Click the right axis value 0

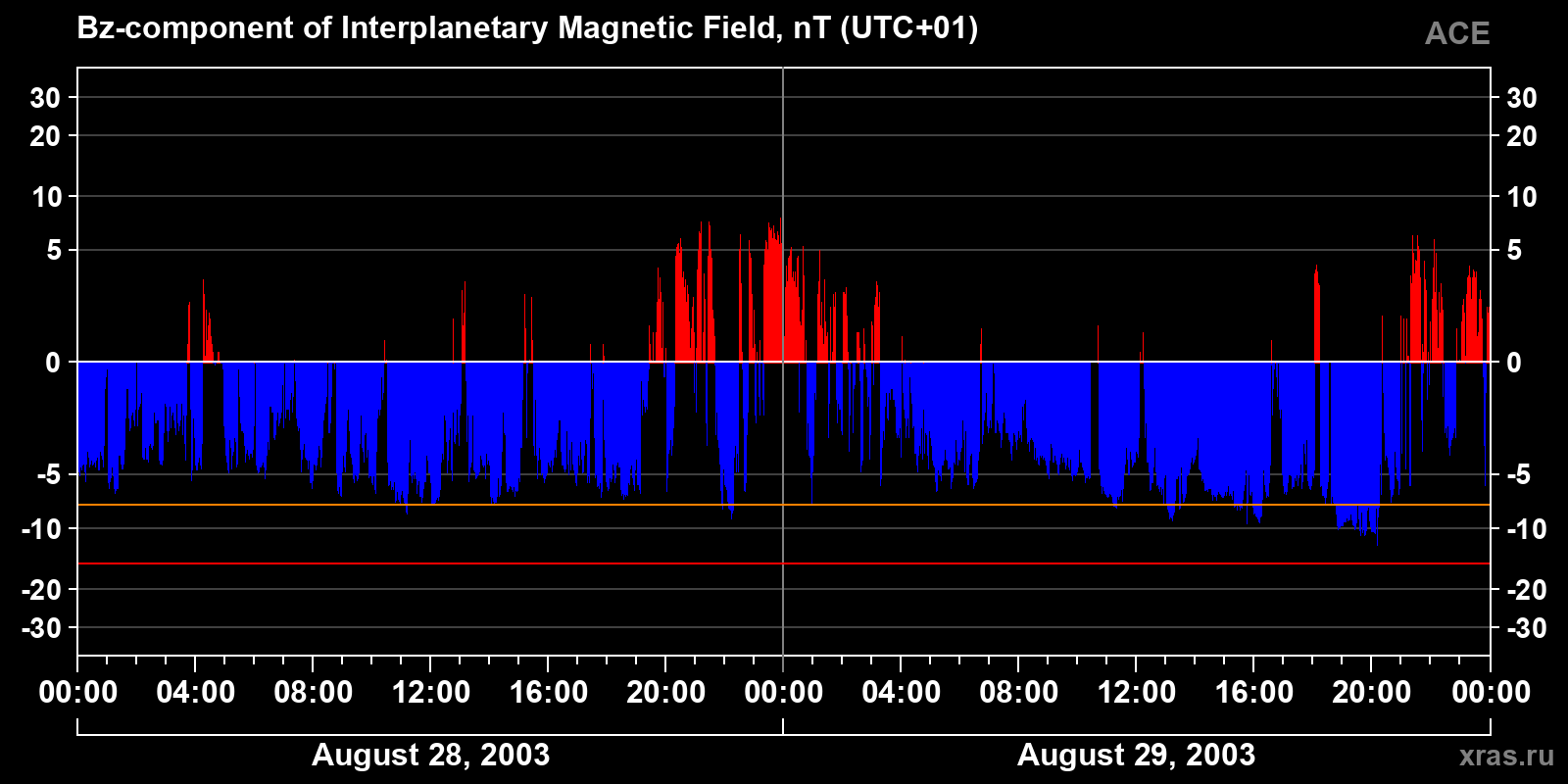coord(1514,363)
